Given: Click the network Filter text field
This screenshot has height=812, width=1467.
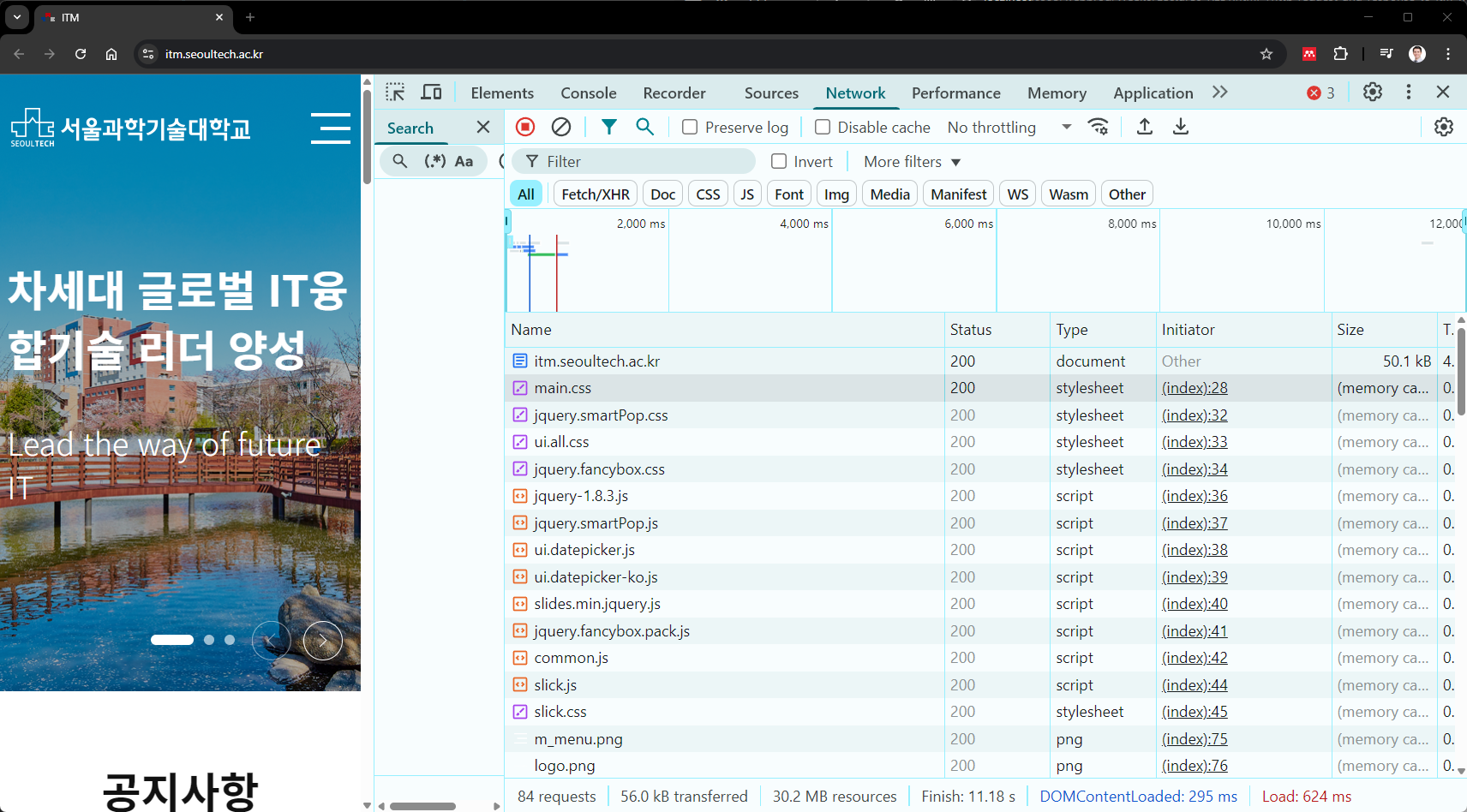Looking at the screenshot, I should tap(643, 161).
